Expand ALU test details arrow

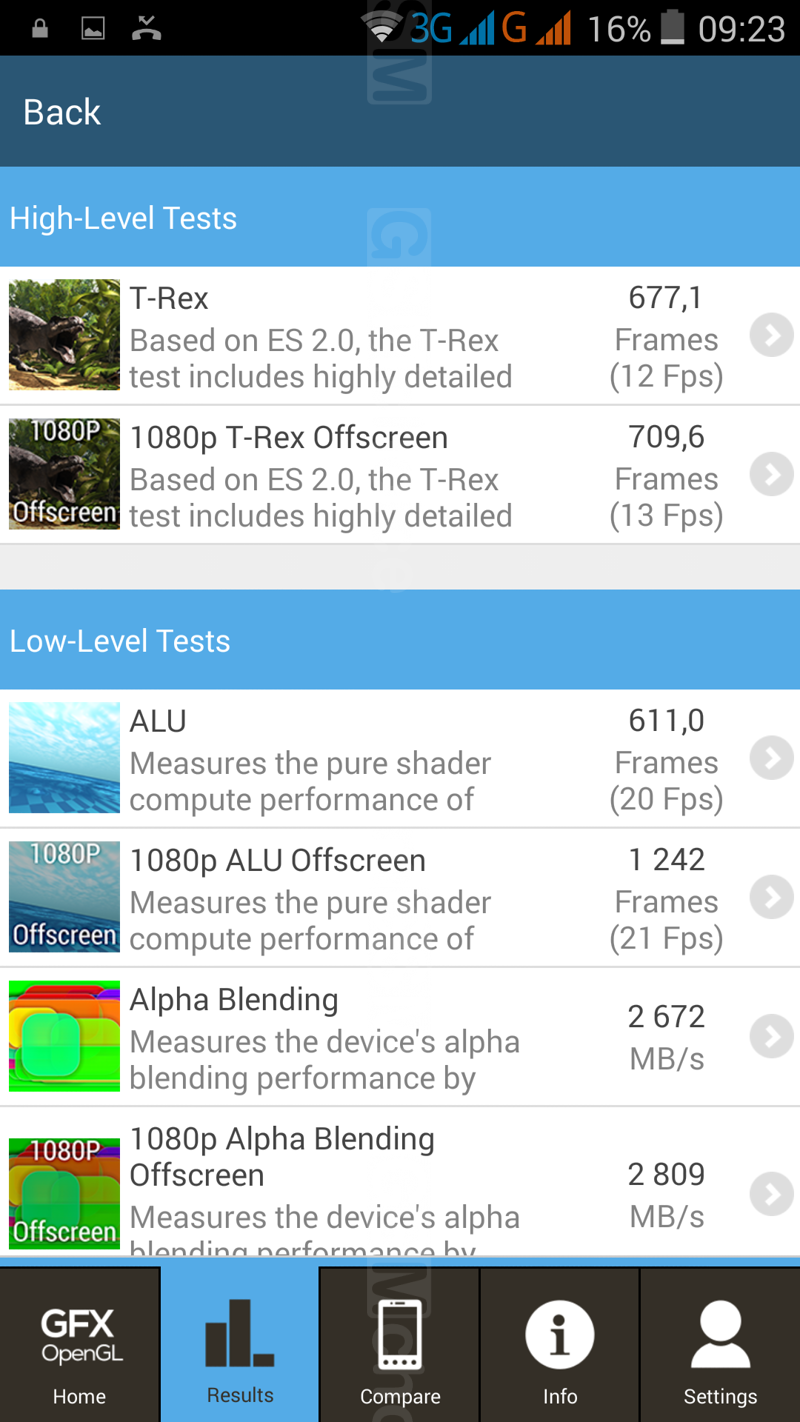click(x=772, y=759)
